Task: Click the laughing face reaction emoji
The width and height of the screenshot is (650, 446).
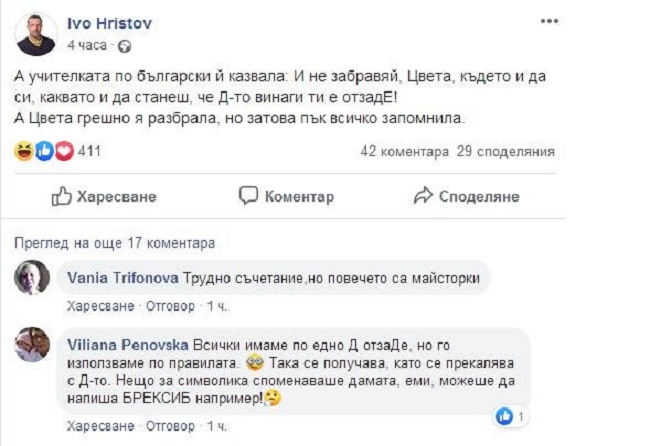Action: 24,151
